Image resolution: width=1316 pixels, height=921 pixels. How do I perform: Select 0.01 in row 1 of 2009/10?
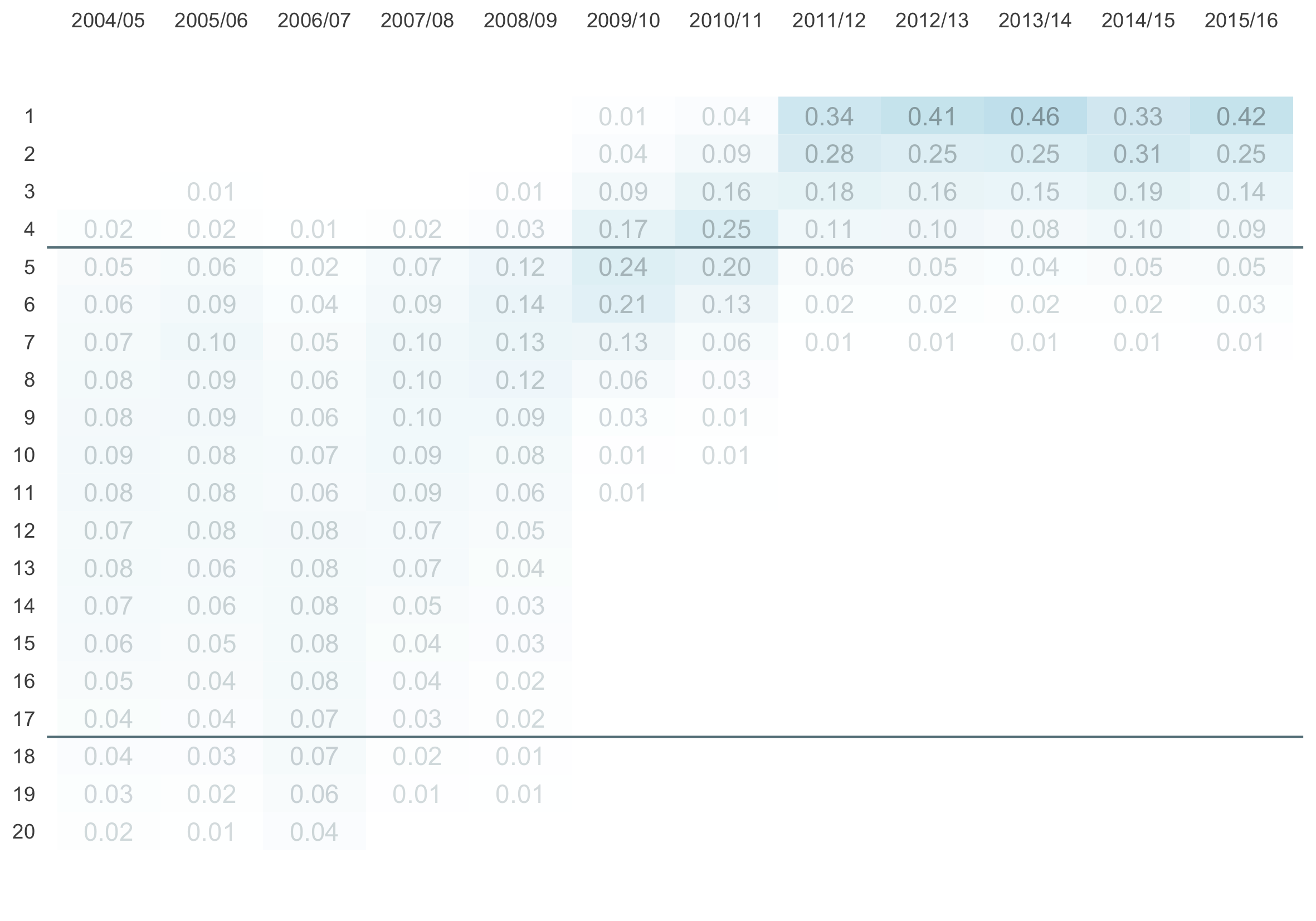[x=623, y=117]
